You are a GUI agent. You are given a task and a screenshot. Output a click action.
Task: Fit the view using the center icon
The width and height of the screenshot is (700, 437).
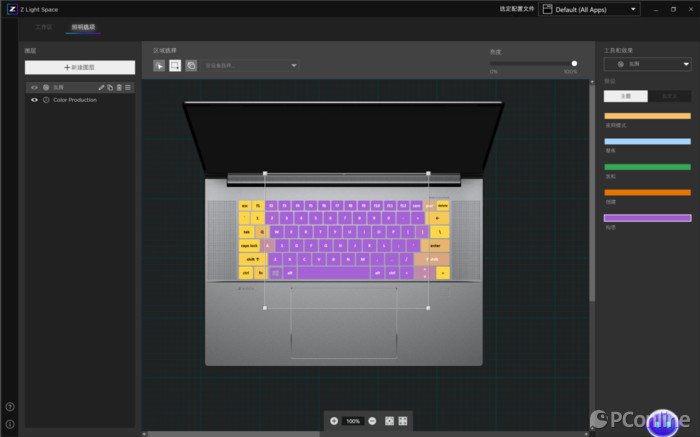point(389,421)
